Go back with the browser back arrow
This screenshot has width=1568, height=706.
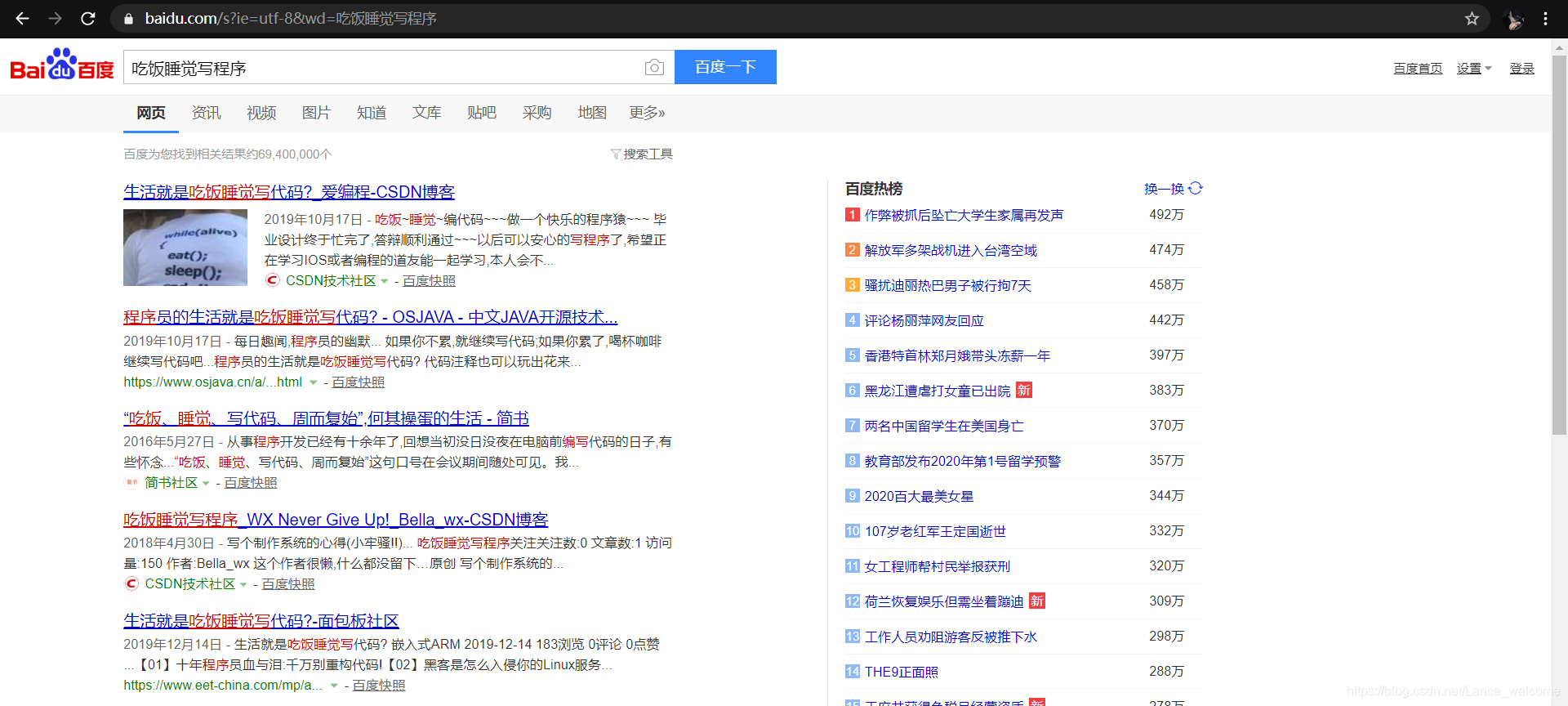pyautogui.click(x=22, y=18)
